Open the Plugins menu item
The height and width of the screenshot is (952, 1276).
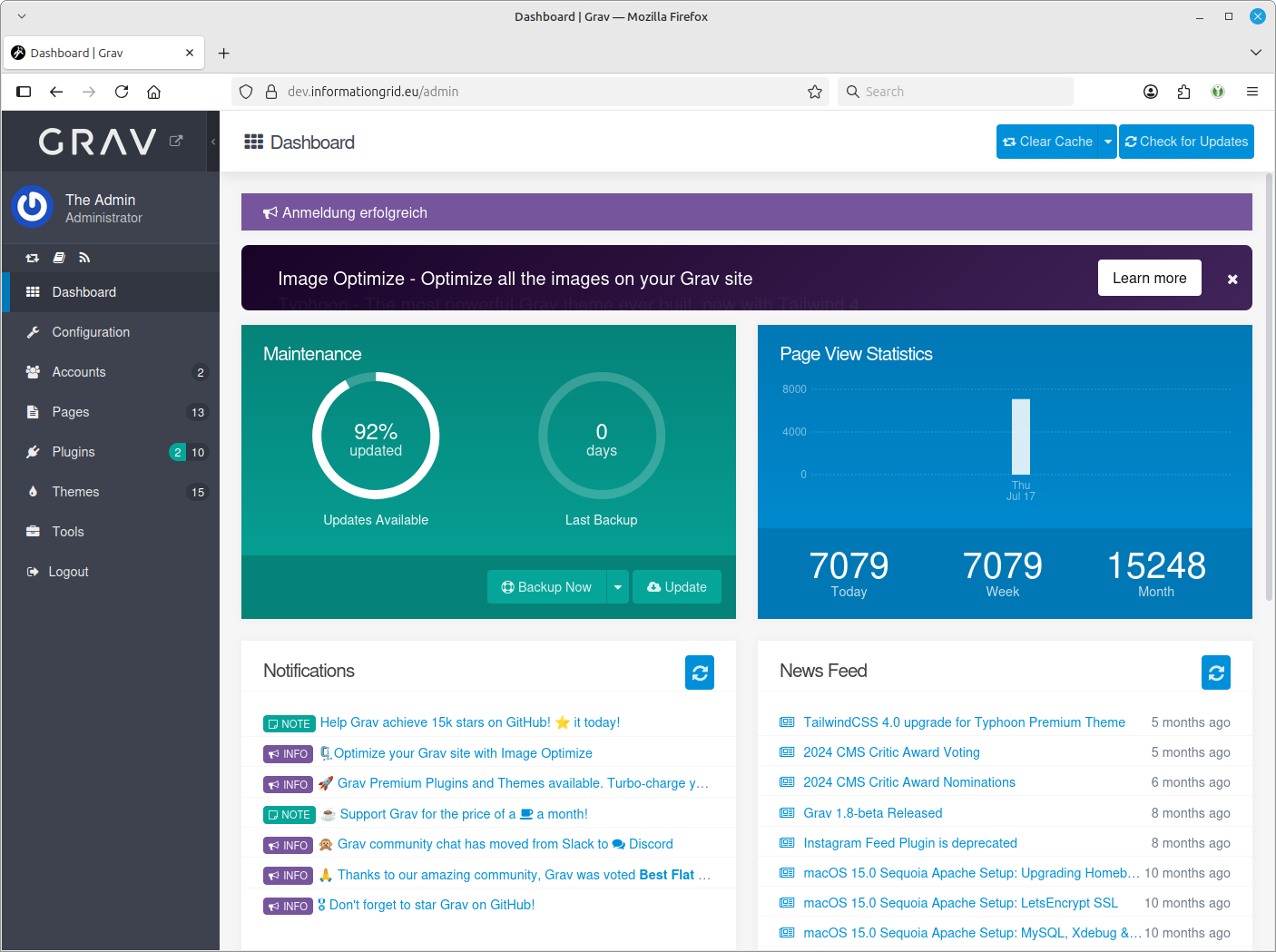(74, 452)
